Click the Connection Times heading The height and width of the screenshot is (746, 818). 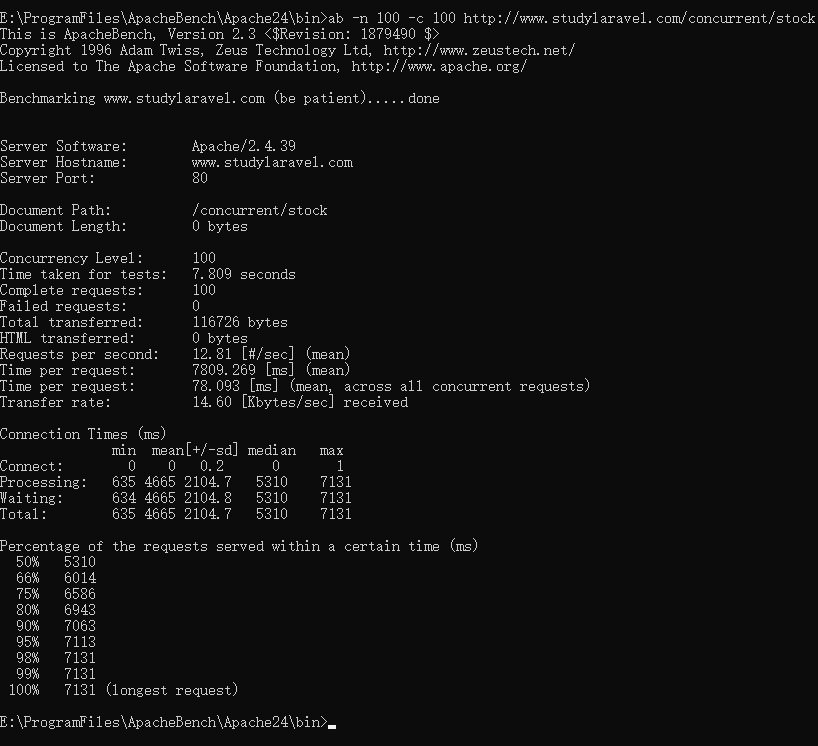(x=83, y=434)
